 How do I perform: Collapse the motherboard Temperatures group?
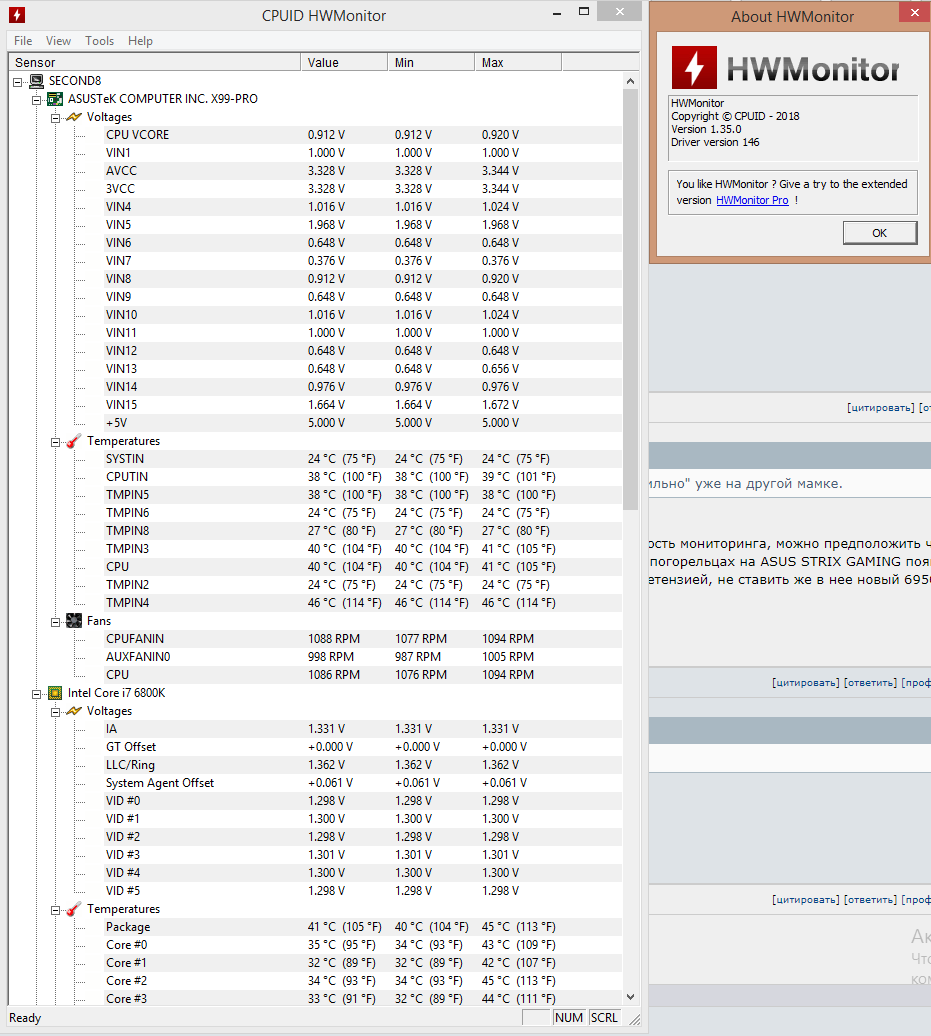[56, 442]
